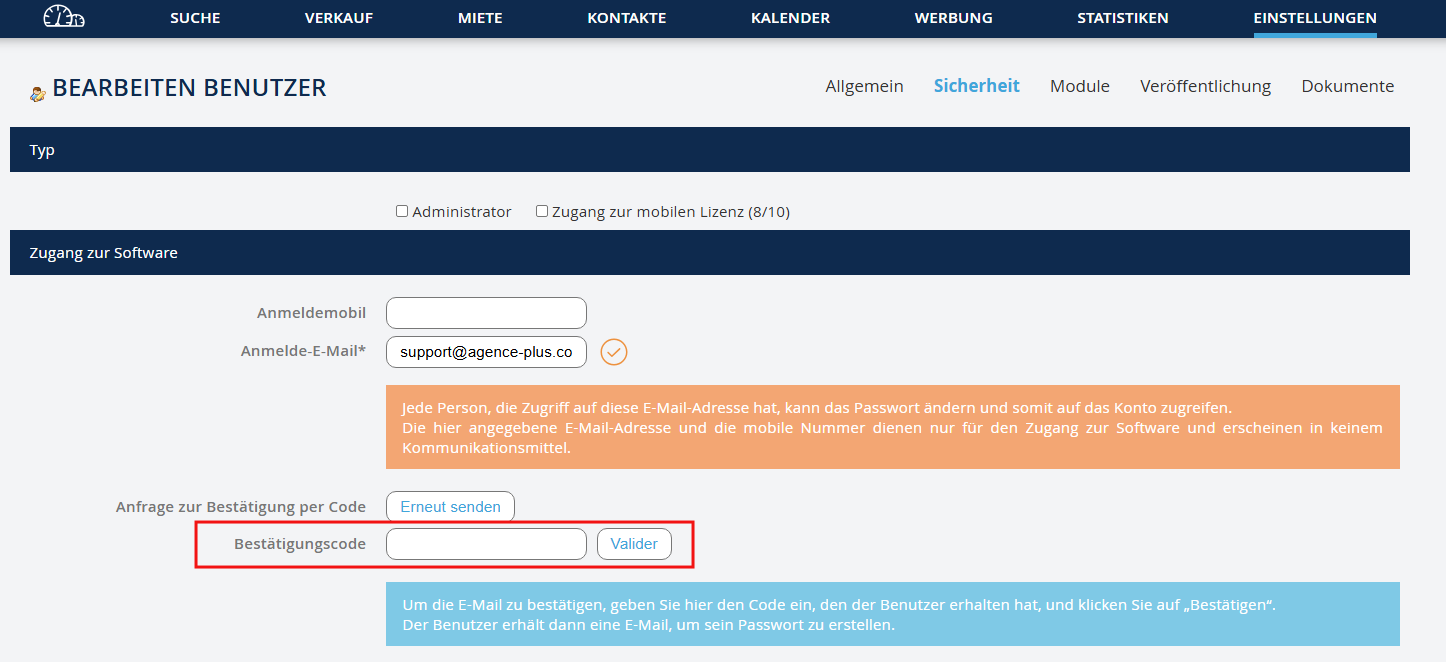Switch to the Allgemein tab
Image resolution: width=1446 pixels, height=662 pixels.
pos(864,86)
